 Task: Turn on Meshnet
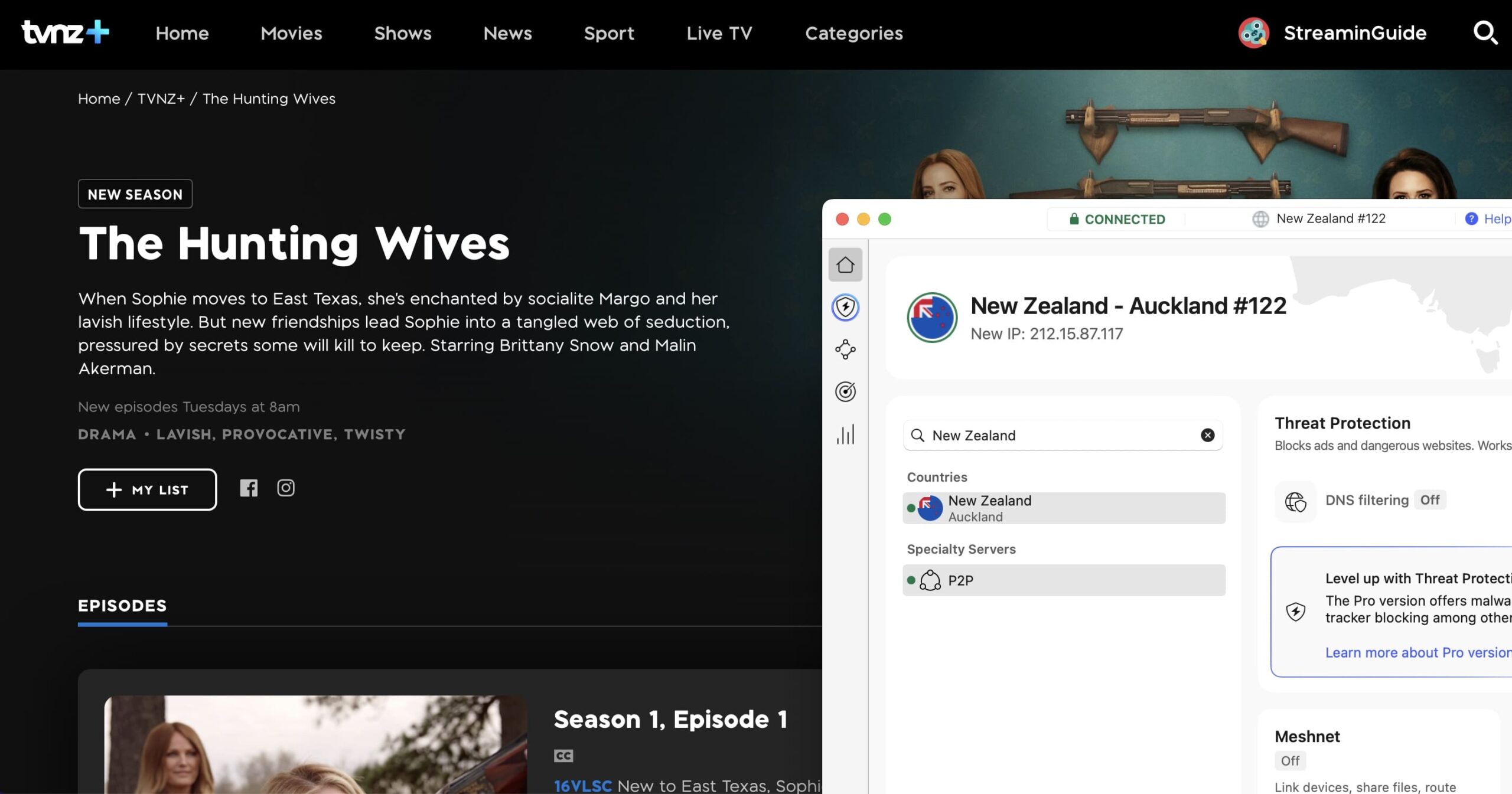[x=1290, y=760]
